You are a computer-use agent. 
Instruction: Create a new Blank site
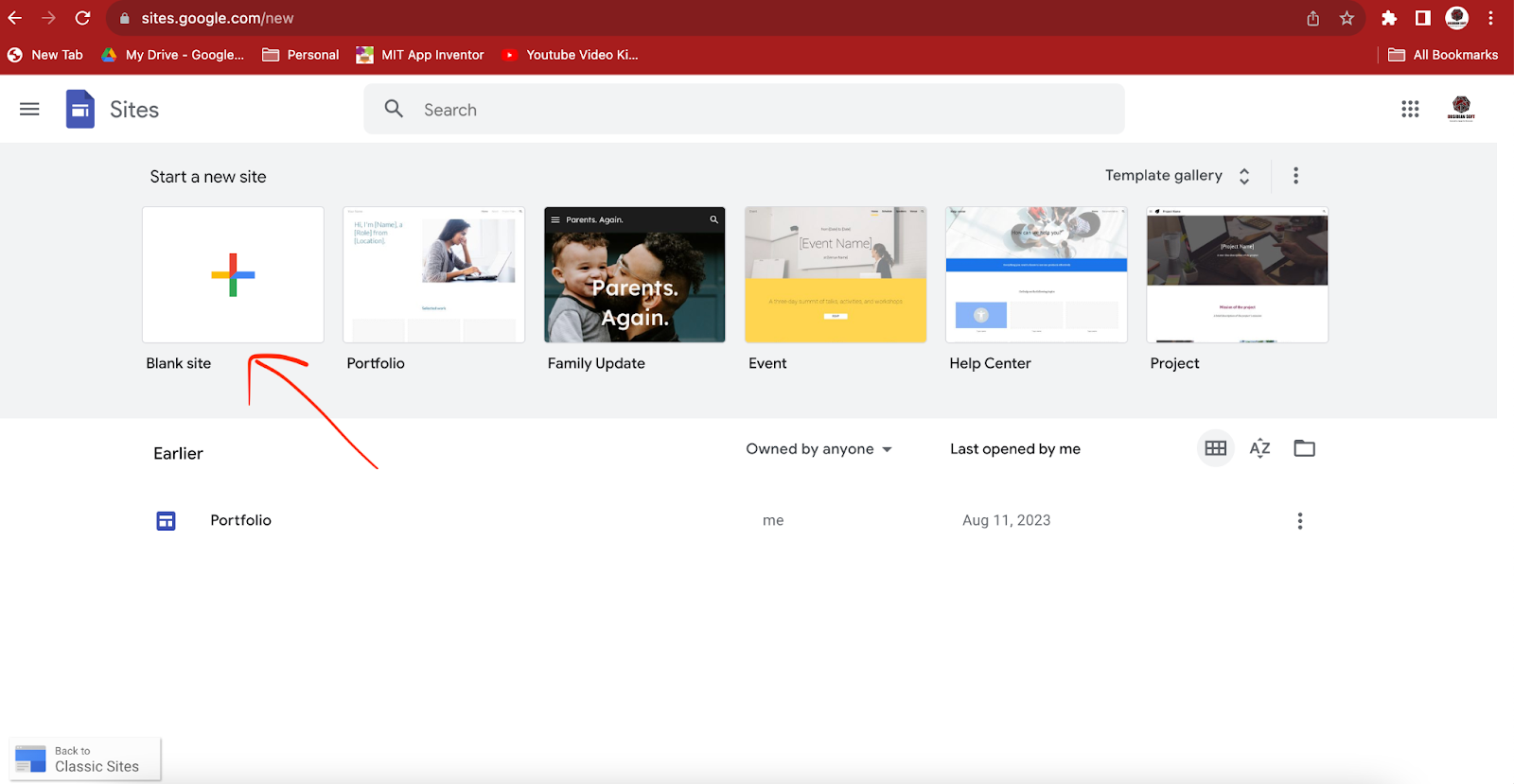(x=233, y=275)
